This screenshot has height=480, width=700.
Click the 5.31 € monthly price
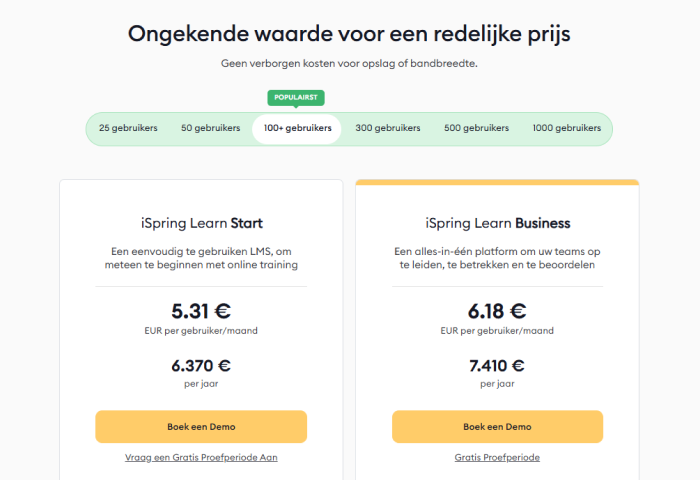click(201, 312)
